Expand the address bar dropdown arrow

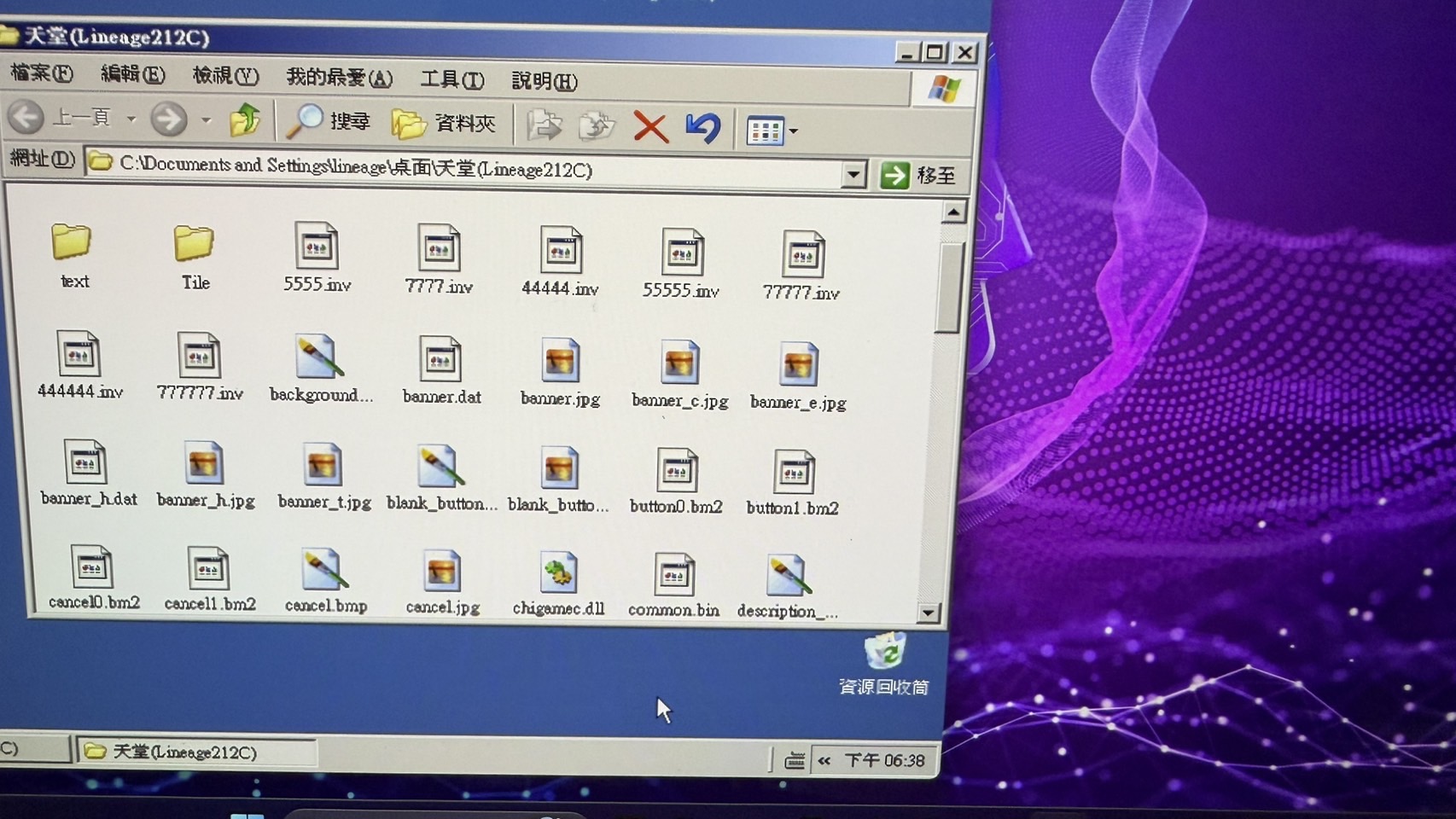coord(853,174)
